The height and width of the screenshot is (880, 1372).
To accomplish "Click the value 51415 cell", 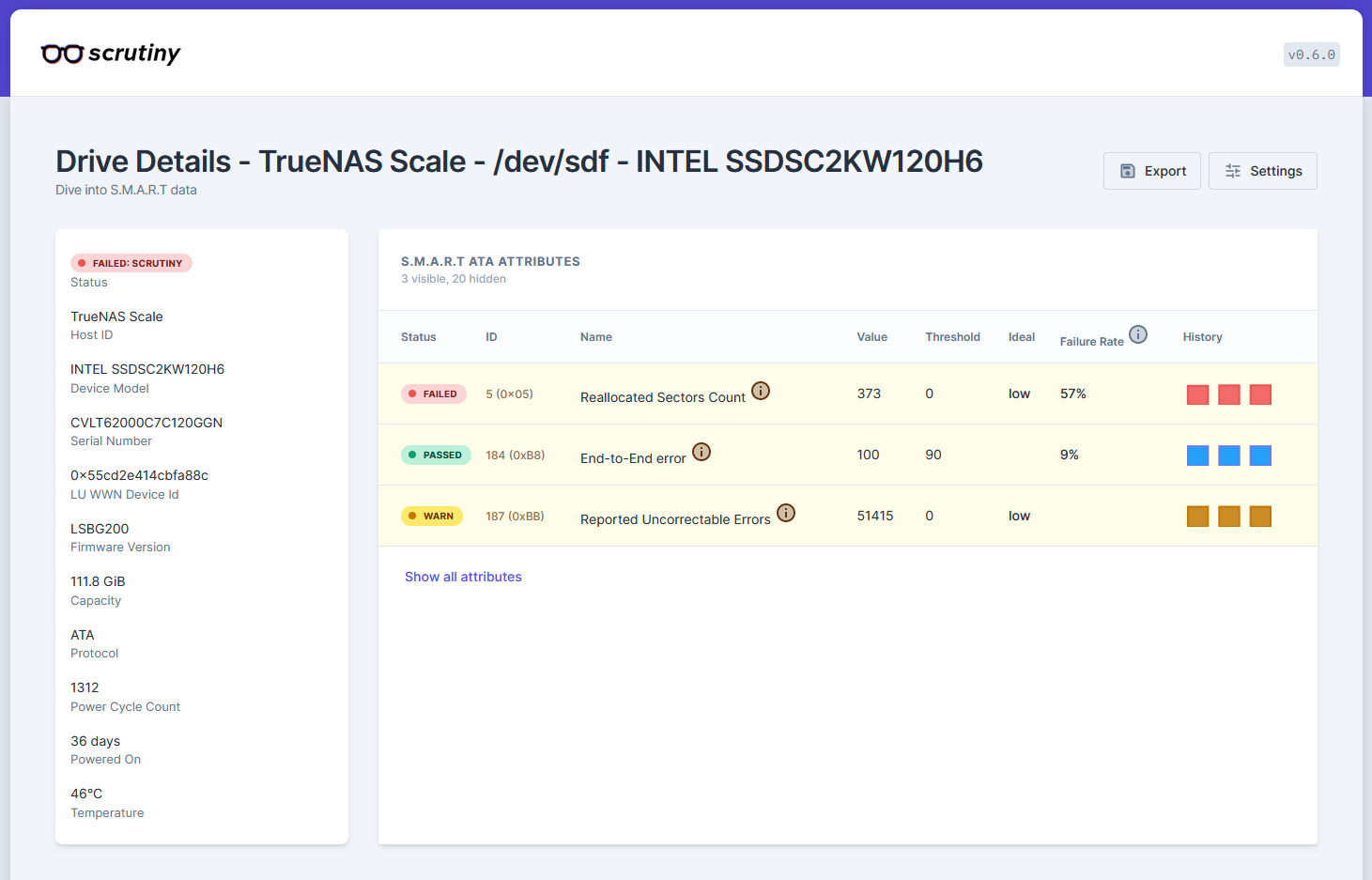I will click(x=875, y=516).
